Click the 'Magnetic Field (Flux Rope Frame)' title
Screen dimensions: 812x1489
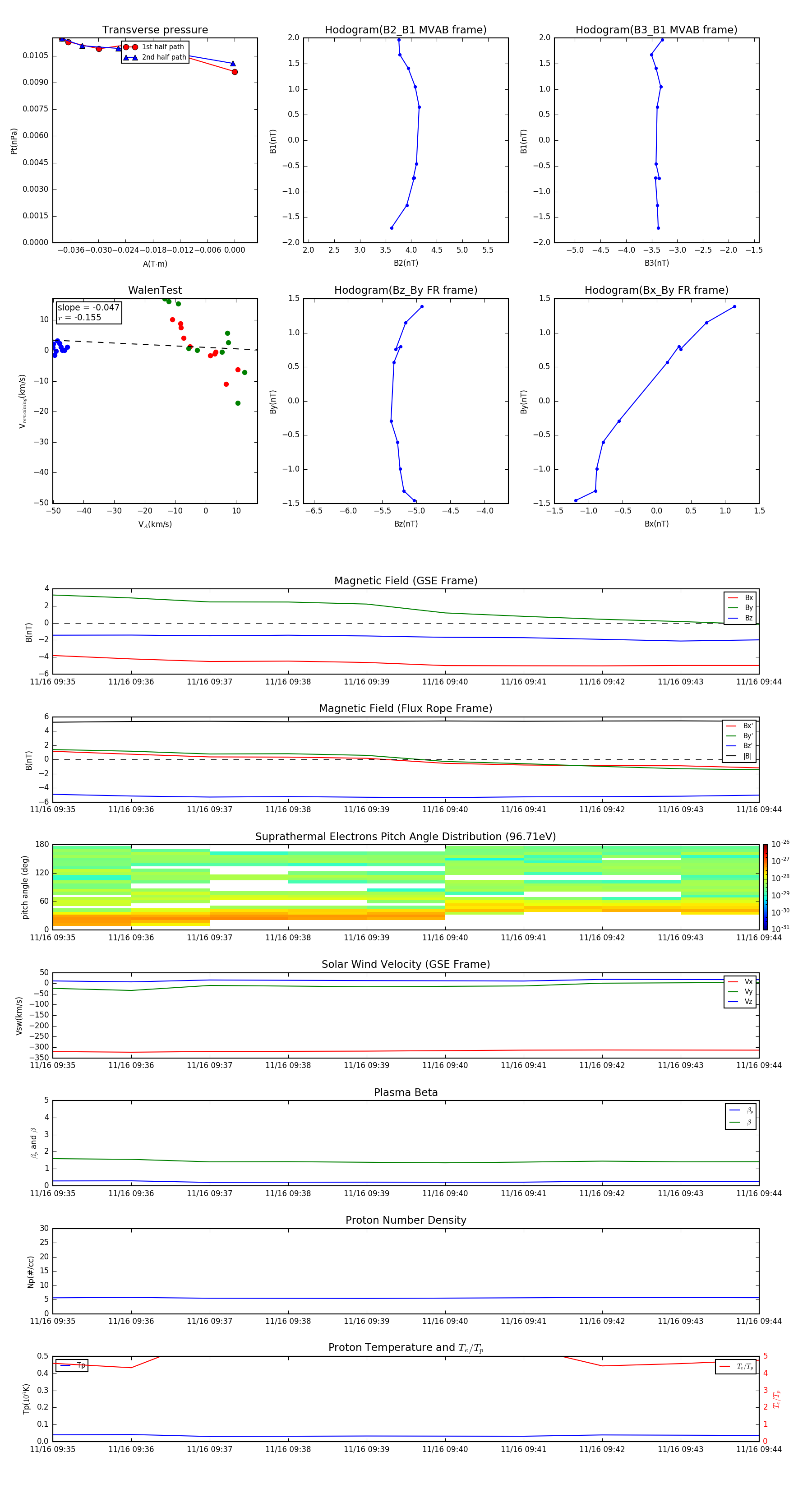coord(406,709)
